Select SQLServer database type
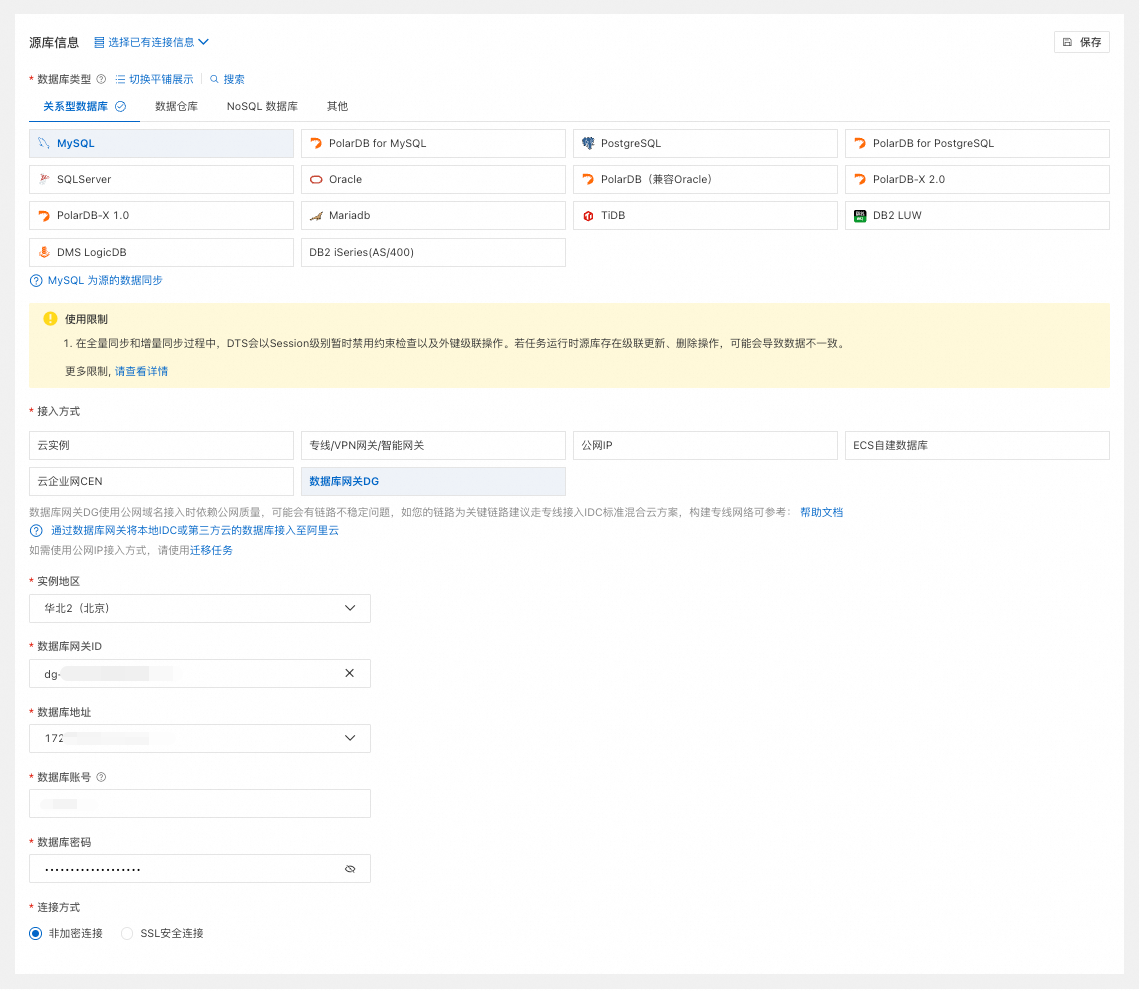Screen dimensions: 1140x991 [161, 180]
